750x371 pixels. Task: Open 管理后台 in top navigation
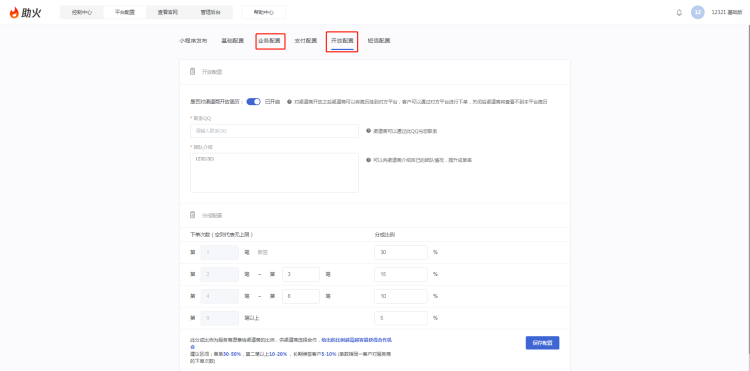tap(210, 12)
